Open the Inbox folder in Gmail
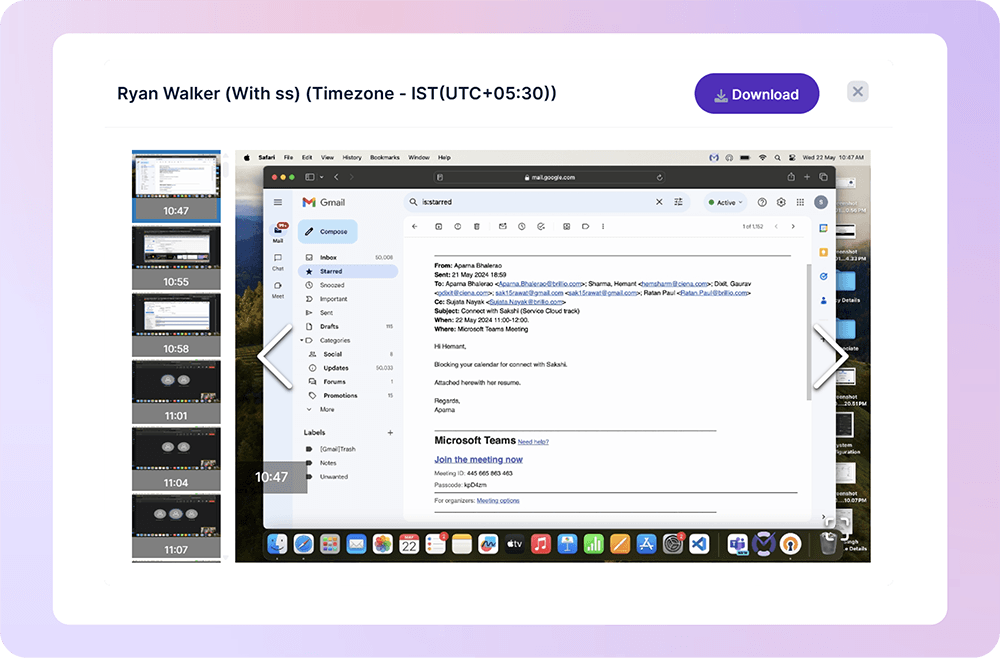Screen dimensions: 1000x658 coord(348,258)
